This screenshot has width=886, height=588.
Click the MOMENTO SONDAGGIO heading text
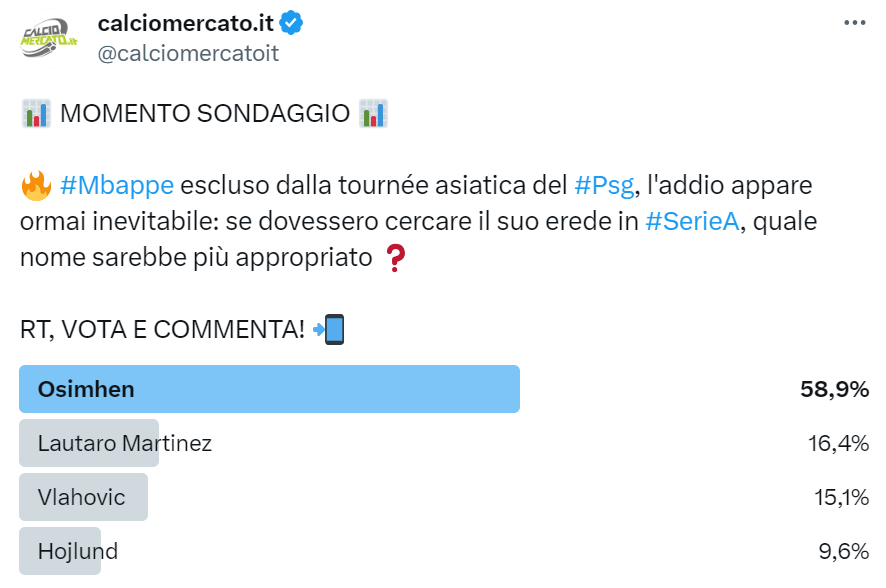(204, 114)
